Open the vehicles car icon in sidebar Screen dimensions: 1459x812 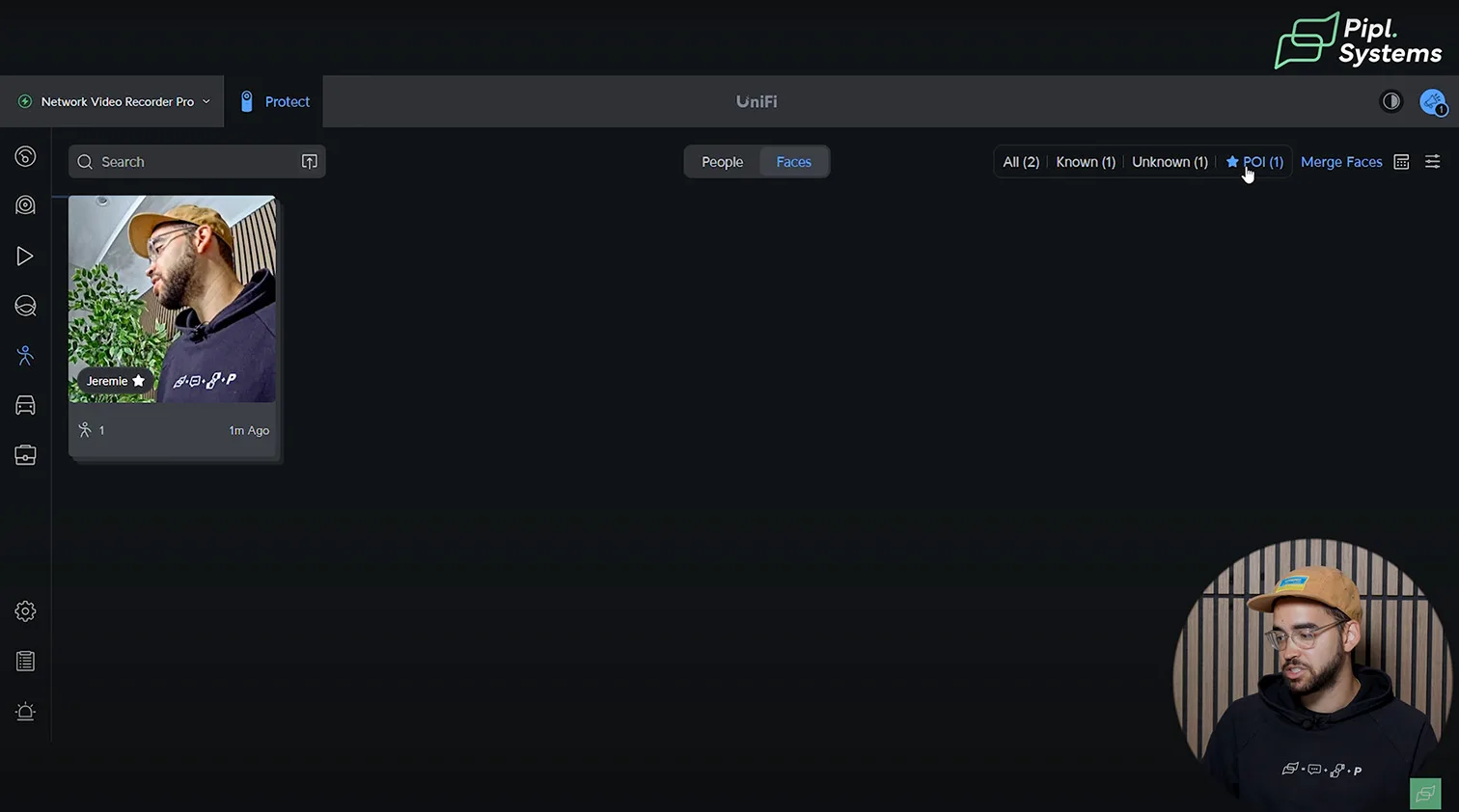pyautogui.click(x=25, y=406)
